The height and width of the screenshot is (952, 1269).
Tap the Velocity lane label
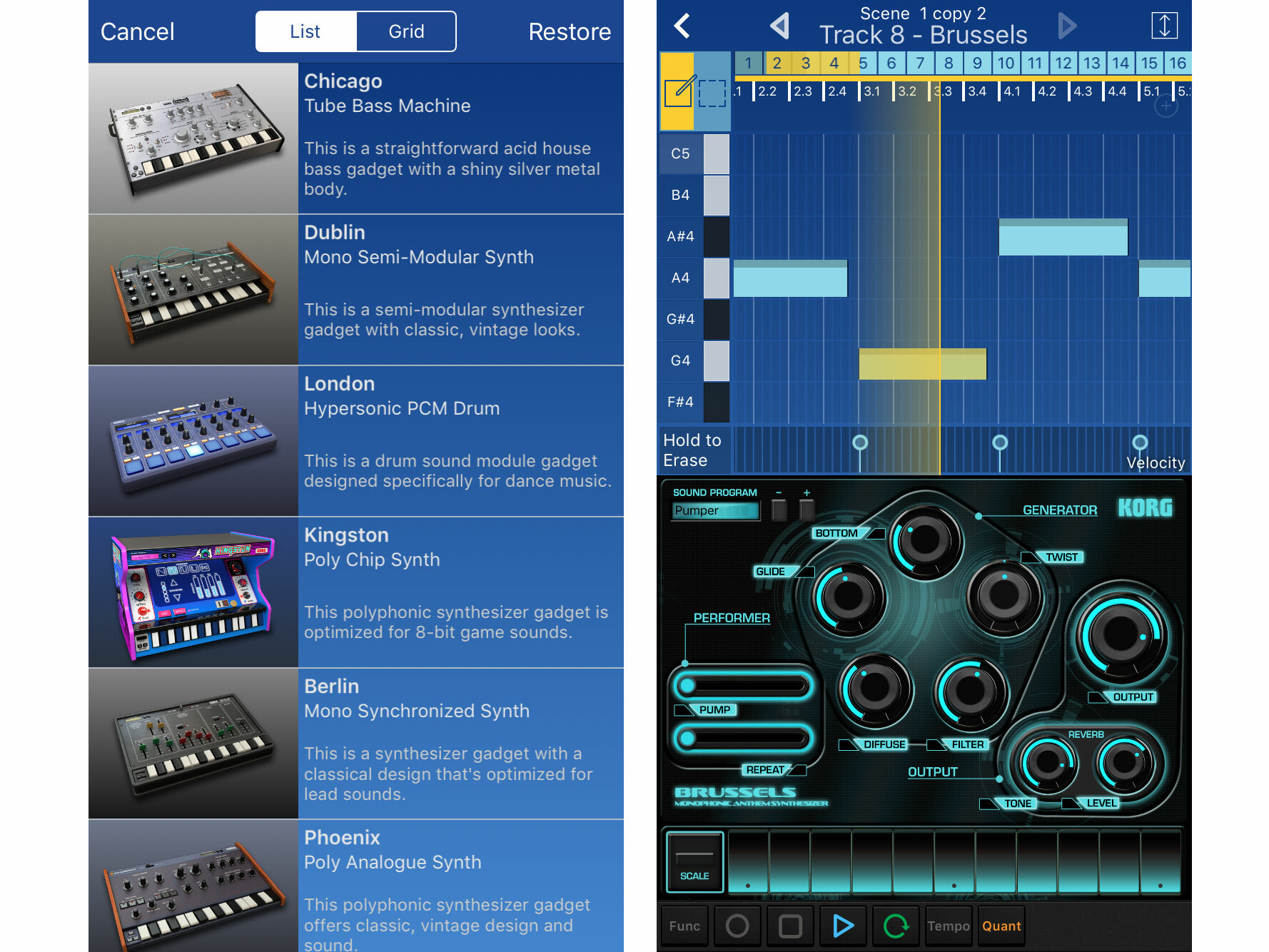[x=1156, y=463]
